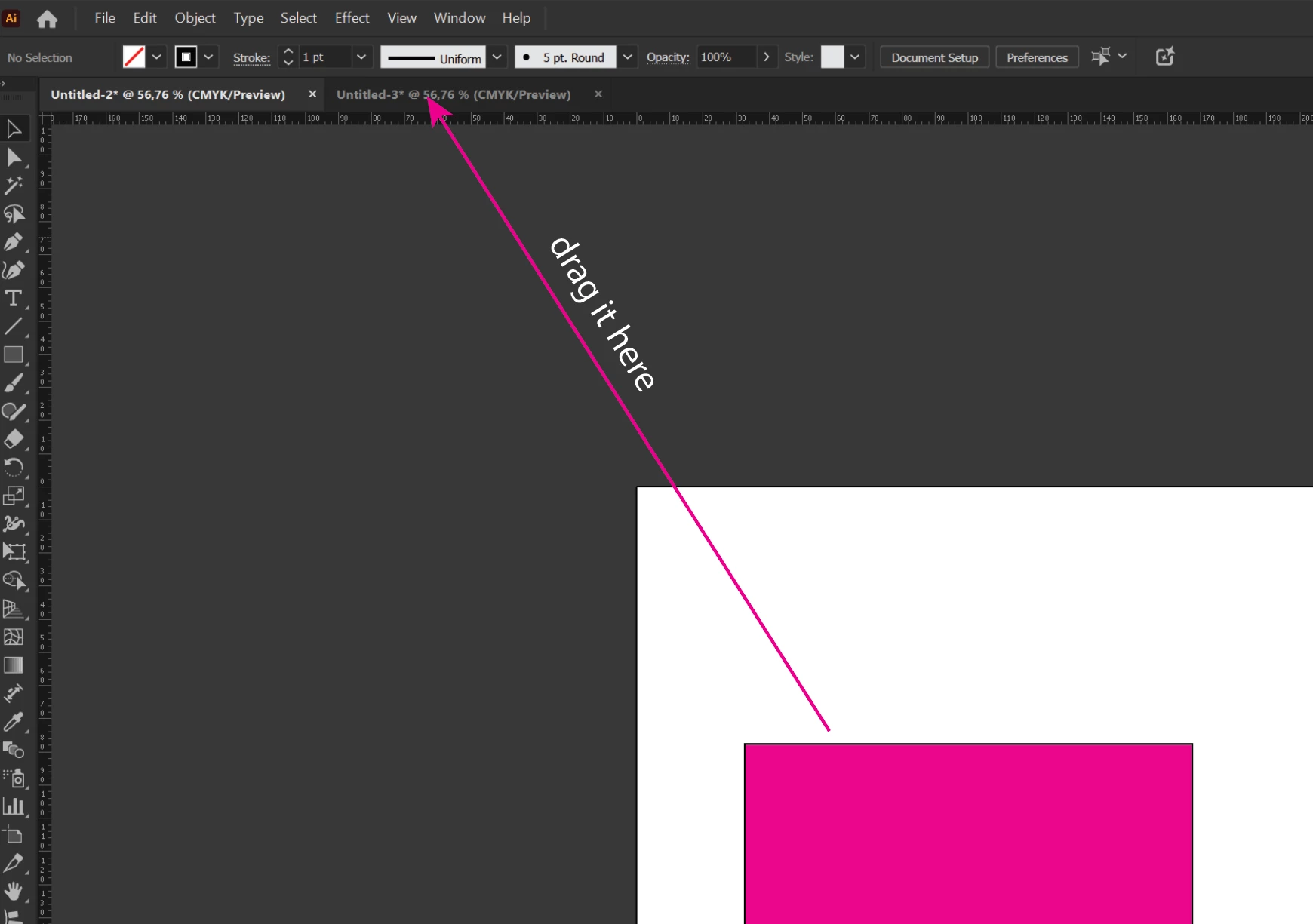Open the Object menu
Viewport: 1313px width, 924px height.
[x=195, y=17]
